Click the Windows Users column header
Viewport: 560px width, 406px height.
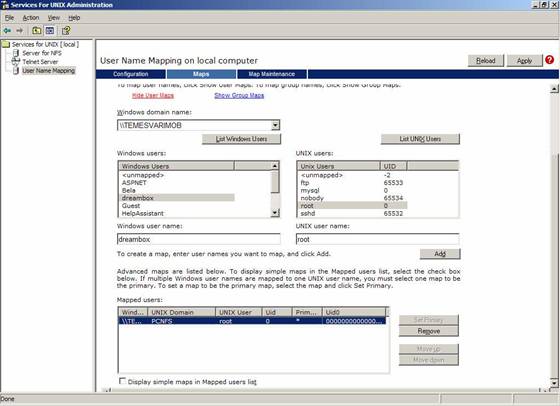tap(176, 166)
